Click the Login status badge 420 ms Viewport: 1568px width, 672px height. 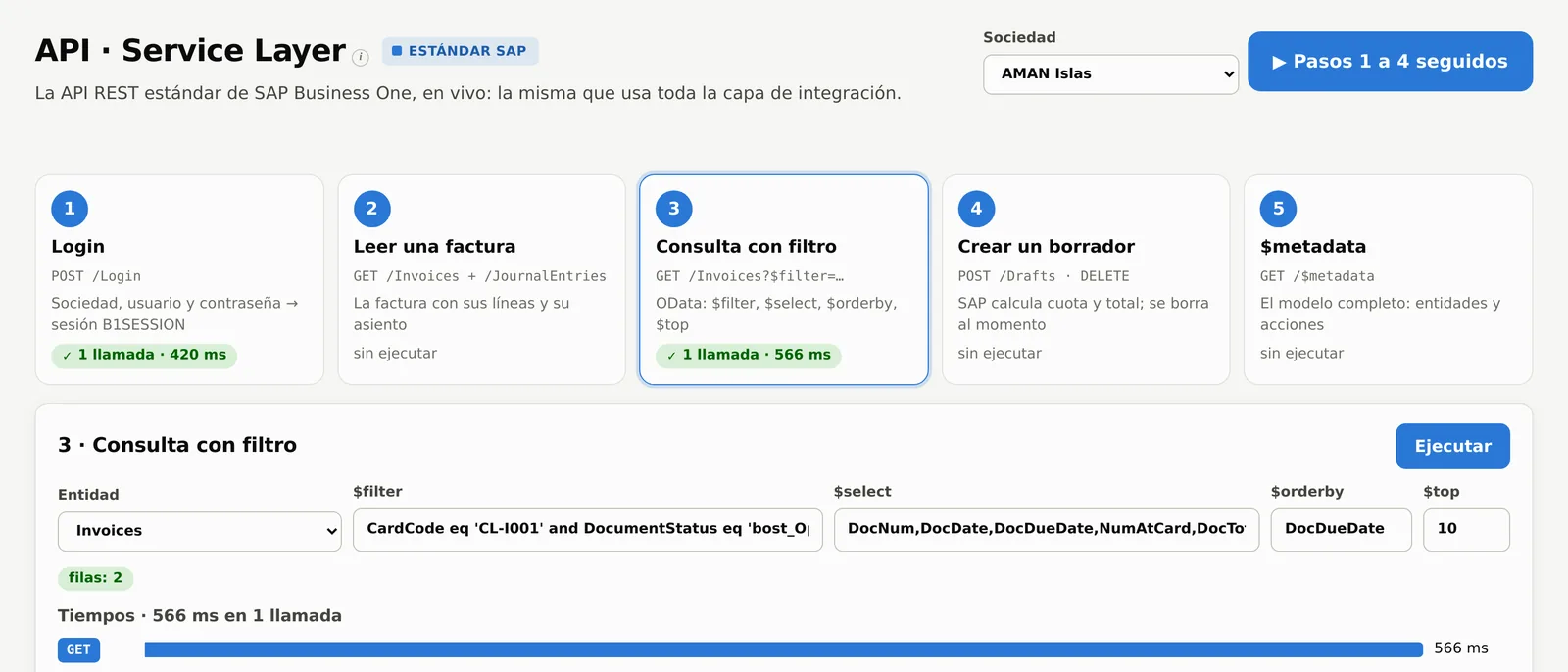tap(144, 355)
